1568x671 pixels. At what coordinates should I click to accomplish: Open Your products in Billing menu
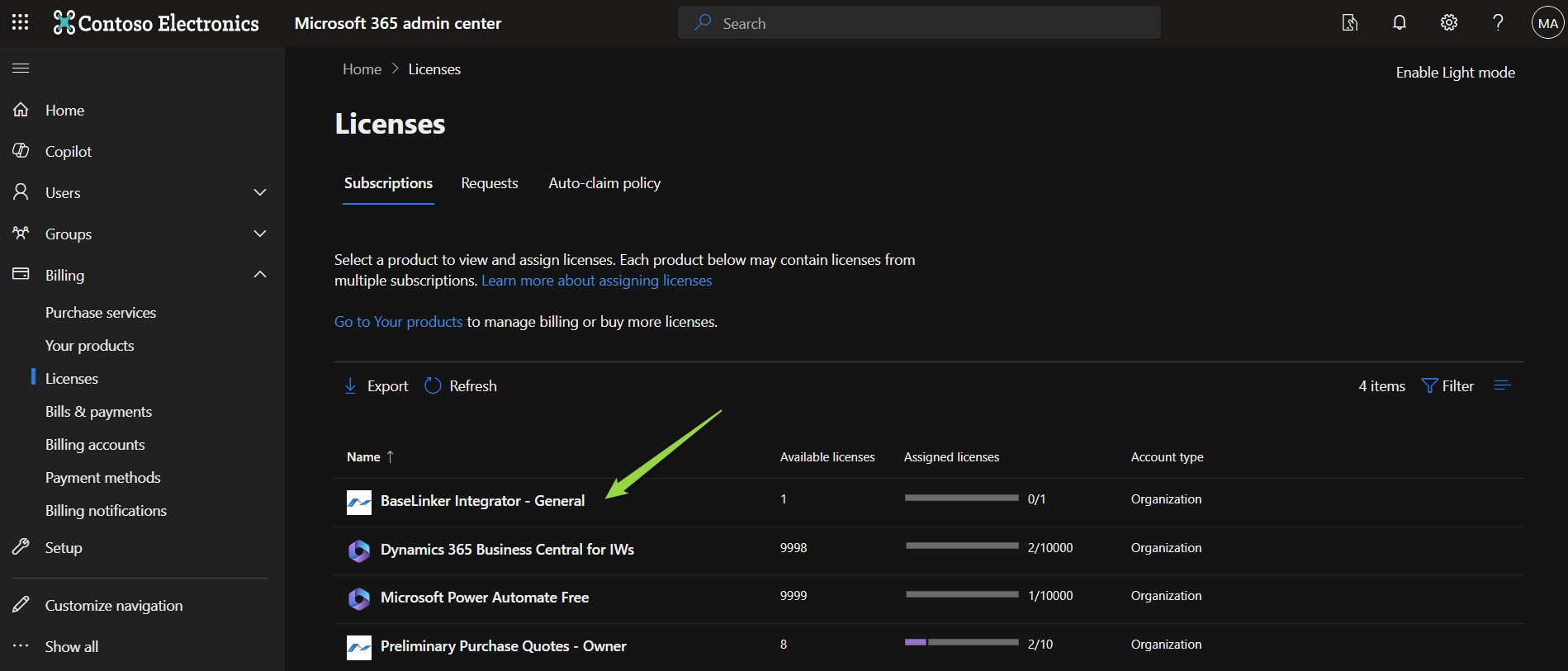tap(89, 346)
